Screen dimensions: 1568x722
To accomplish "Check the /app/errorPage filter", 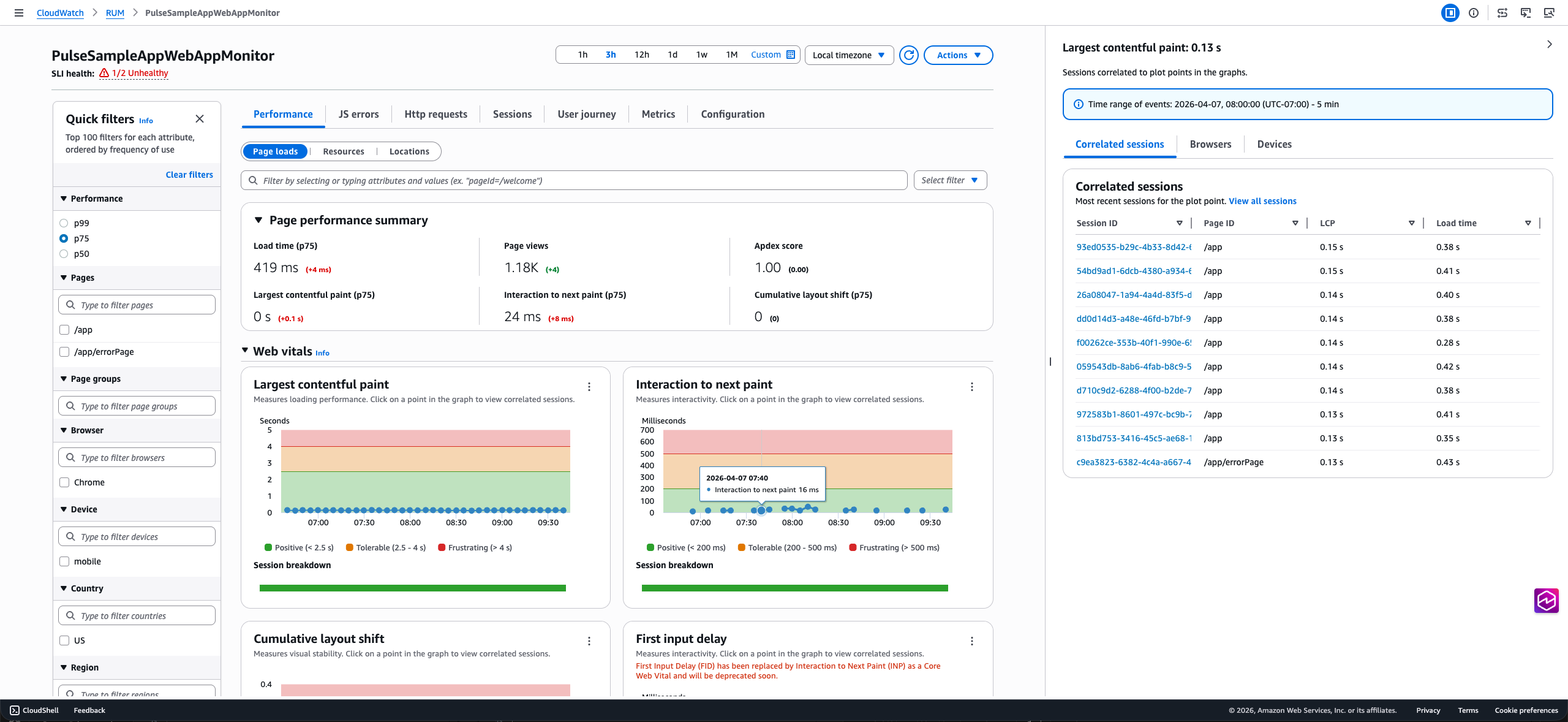I will click(x=64, y=352).
